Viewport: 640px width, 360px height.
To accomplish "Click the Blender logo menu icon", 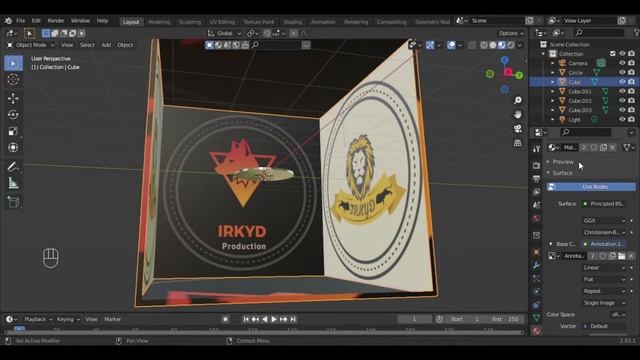I will pyautogui.click(x=8, y=20).
